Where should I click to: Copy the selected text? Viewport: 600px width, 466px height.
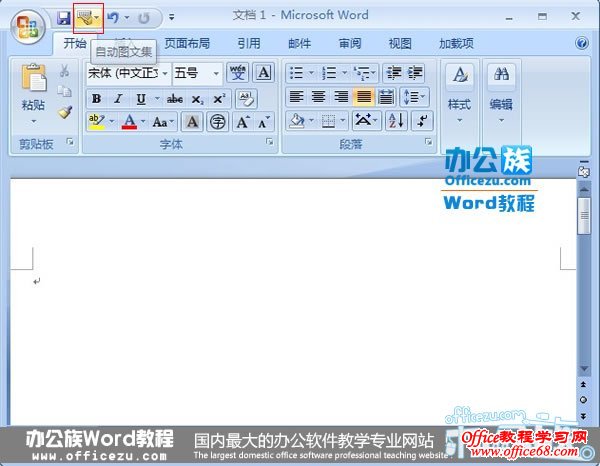(64, 91)
